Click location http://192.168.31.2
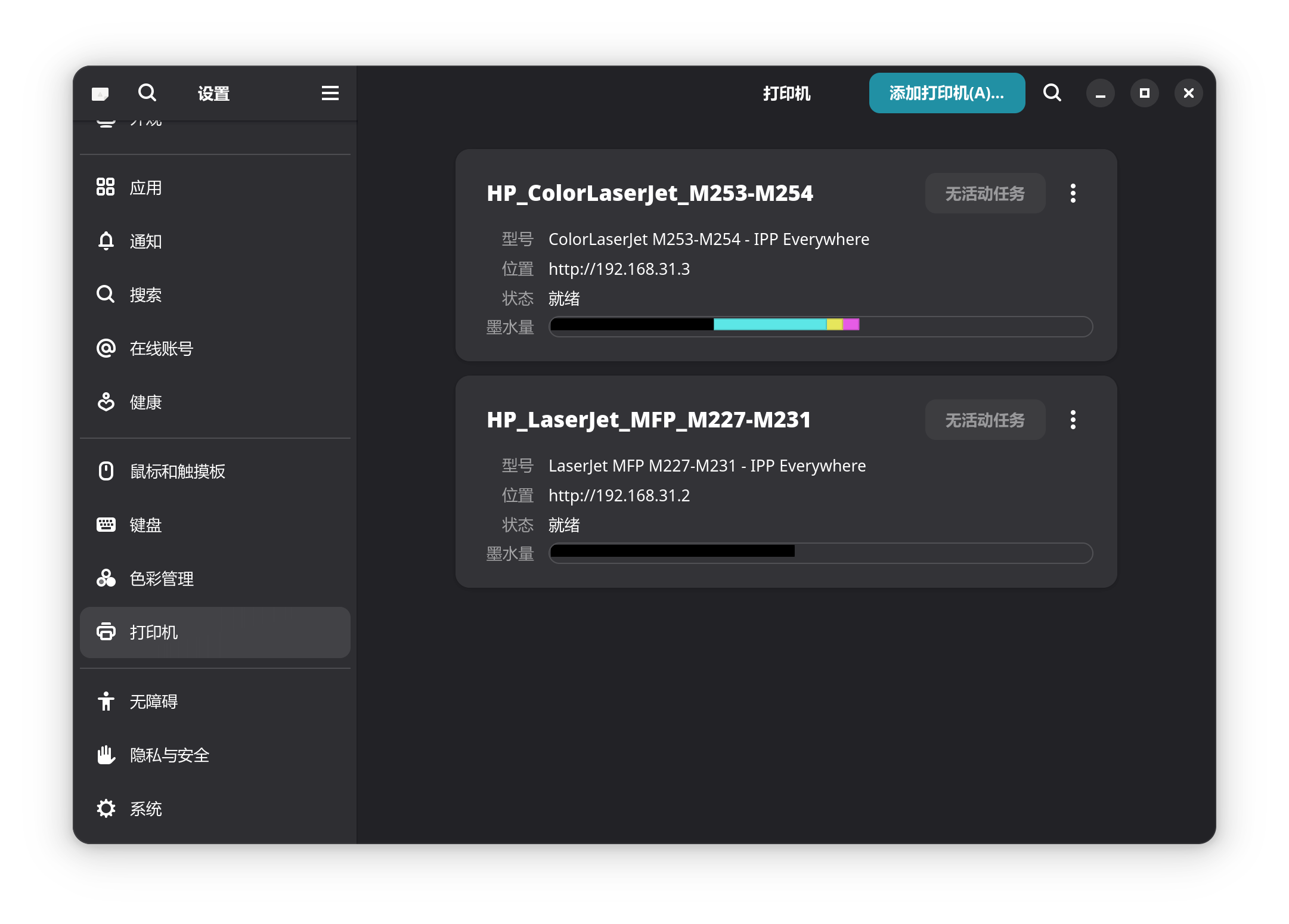The width and height of the screenshot is (1289, 924). [x=619, y=495]
